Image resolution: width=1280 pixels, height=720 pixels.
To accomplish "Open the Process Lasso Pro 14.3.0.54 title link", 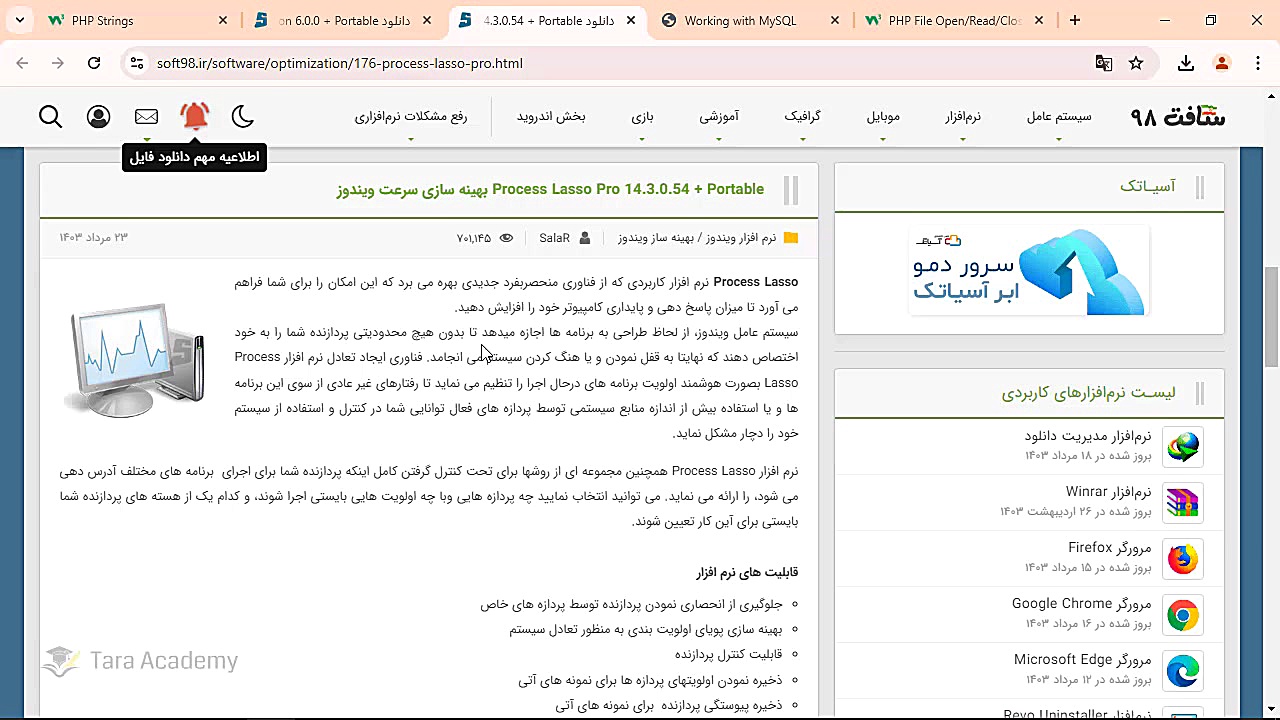I will 551,189.
